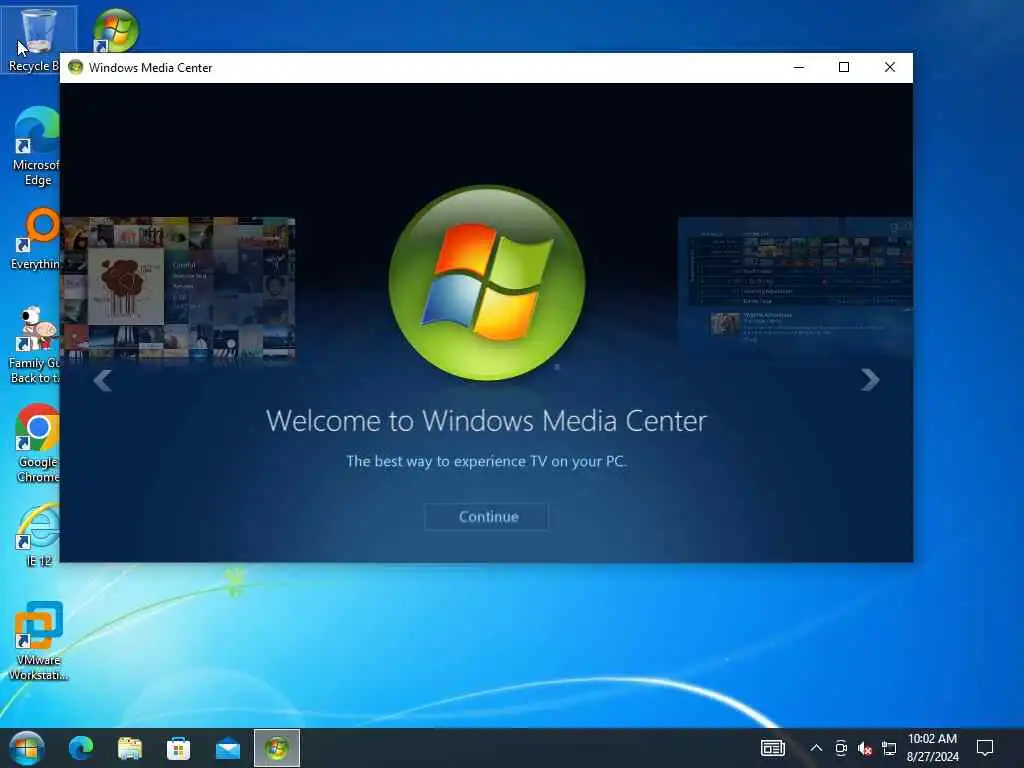The image size is (1024, 768).
Task: Open the clock and date flyout
Action: pos(933,748)
